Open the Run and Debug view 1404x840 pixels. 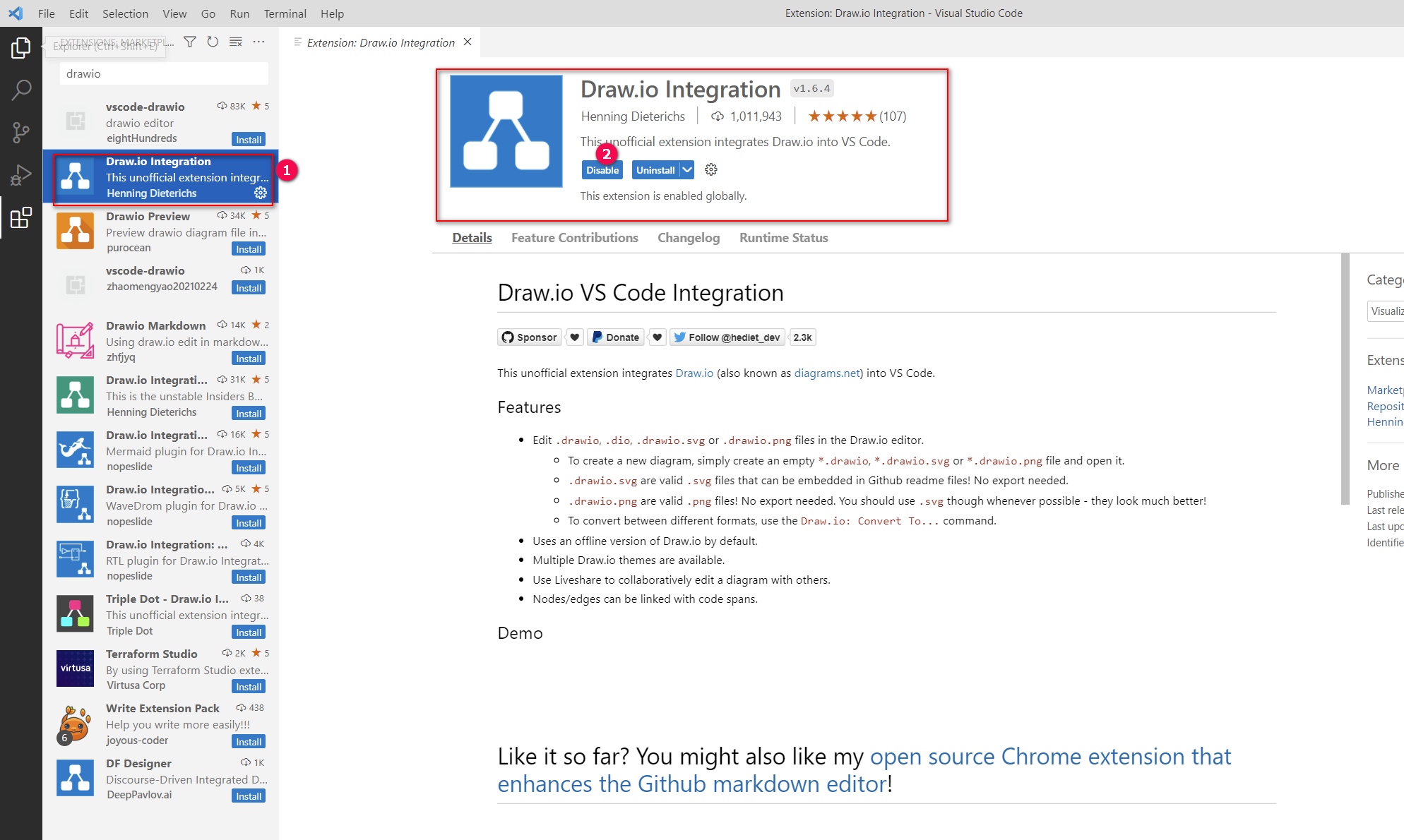click(21, 174)
